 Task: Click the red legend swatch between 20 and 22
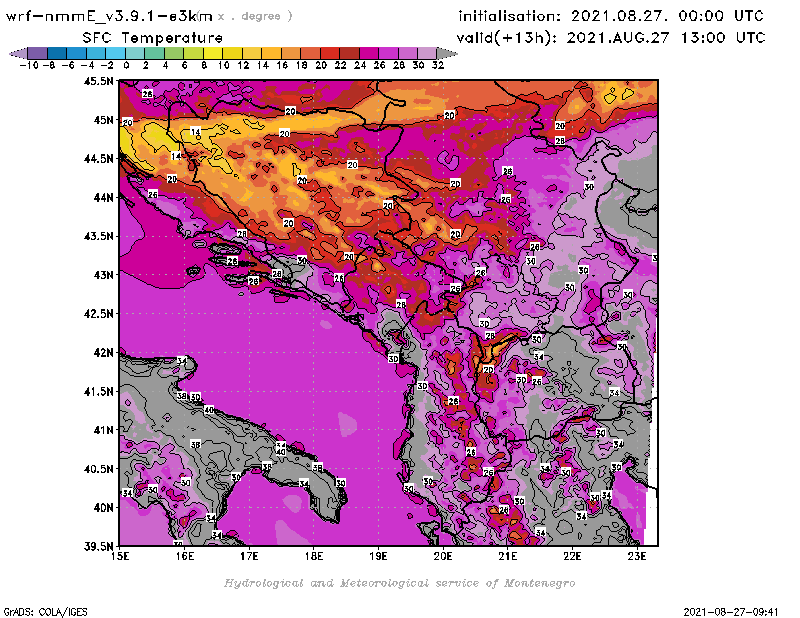330,53
